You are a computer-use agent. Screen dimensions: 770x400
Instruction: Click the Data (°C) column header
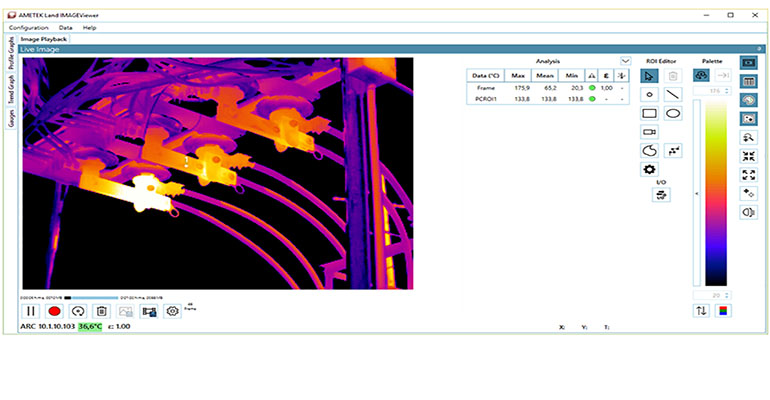pyautogui.click(x=486, y=76)
